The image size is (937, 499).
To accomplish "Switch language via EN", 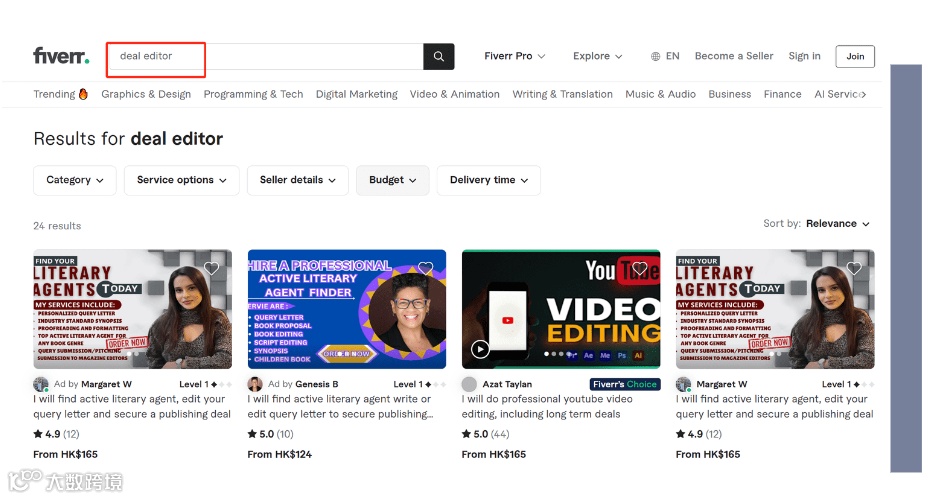I will [672, 56].
